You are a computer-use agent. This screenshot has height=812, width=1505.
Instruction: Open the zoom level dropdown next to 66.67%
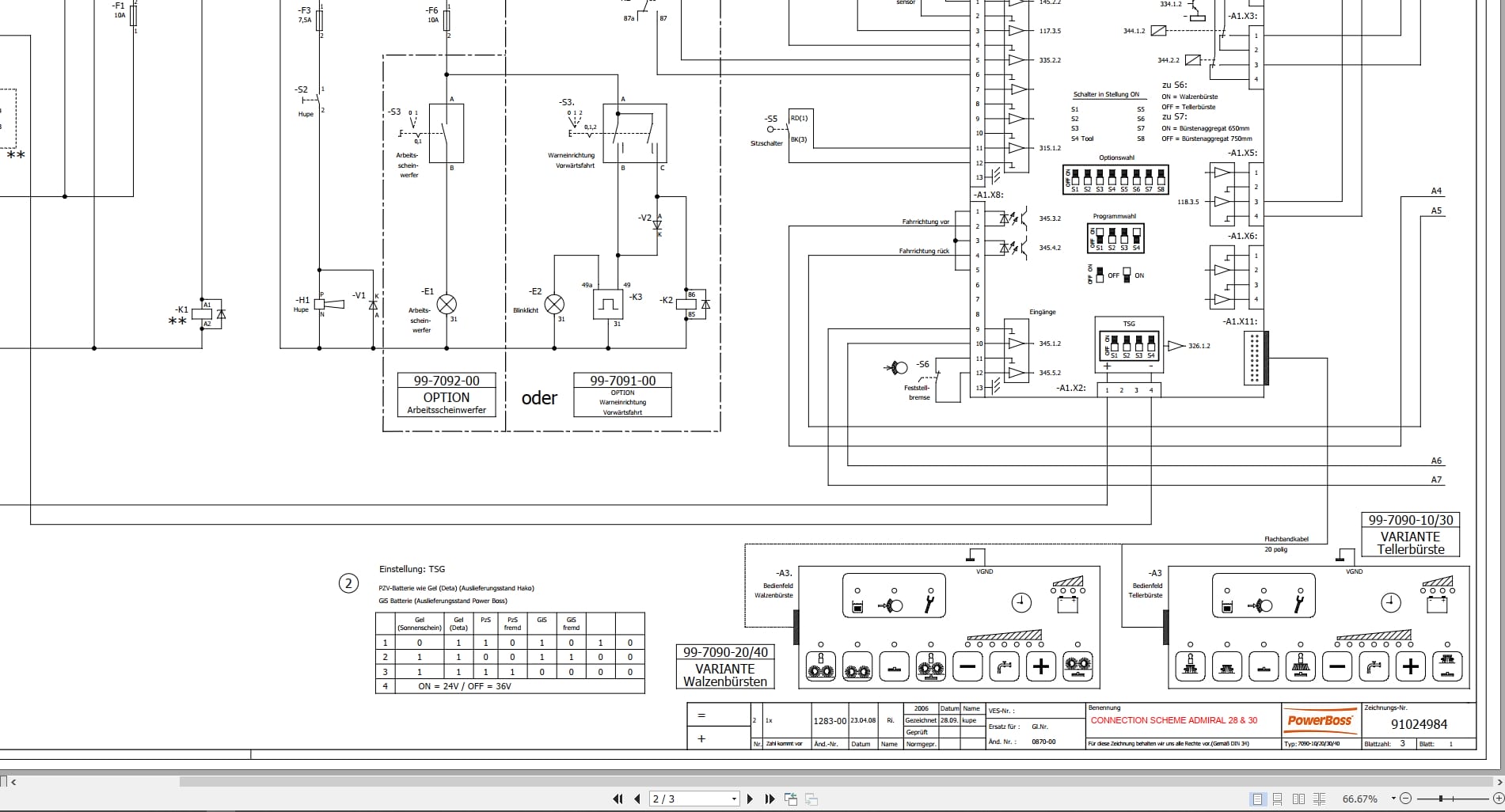(1393, 799)
